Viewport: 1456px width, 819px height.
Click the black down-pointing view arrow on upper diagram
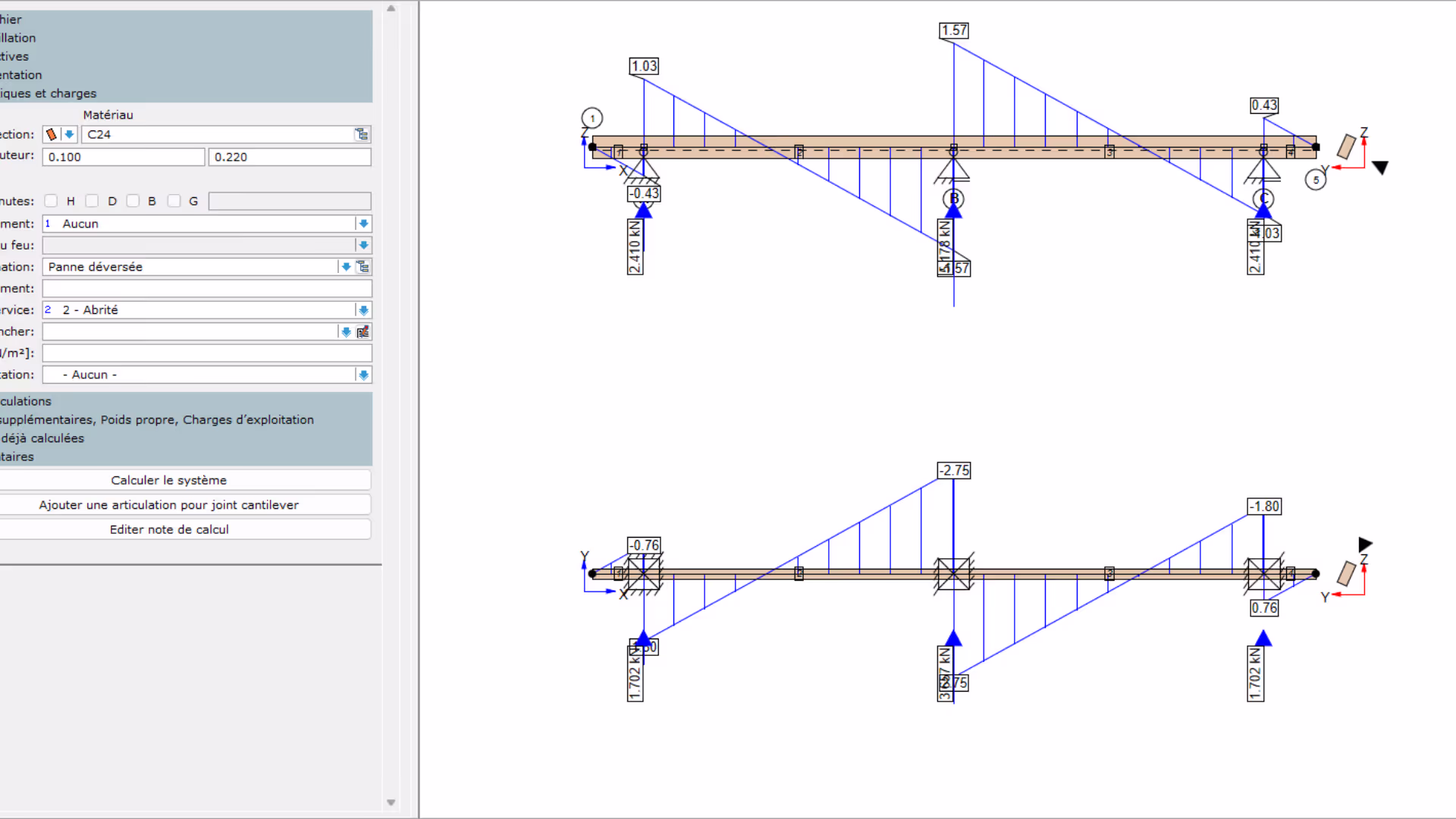1380,168
